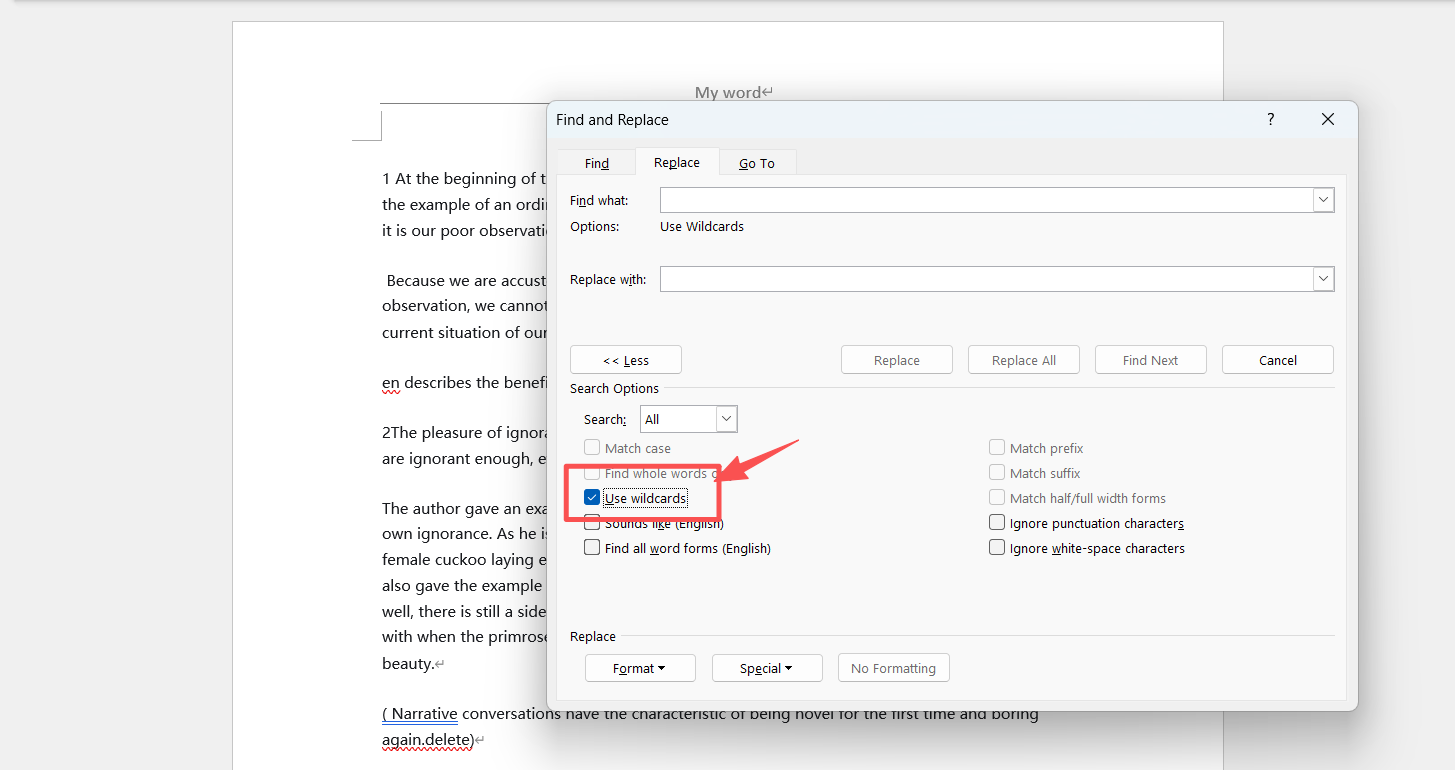Close the Find and Replace dialog

coord(1328,119)
